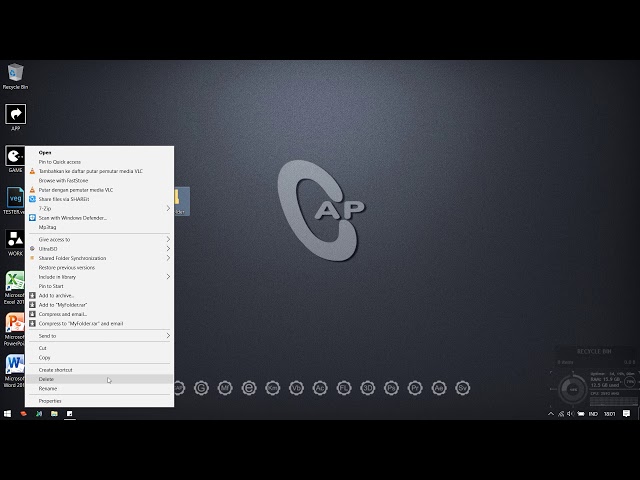Select Create shortcut
This screenshot has height=480, width=640.
(100, 370)
